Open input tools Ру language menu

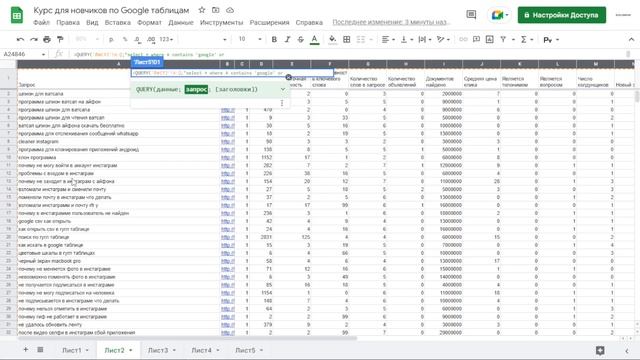coord(551,40)
